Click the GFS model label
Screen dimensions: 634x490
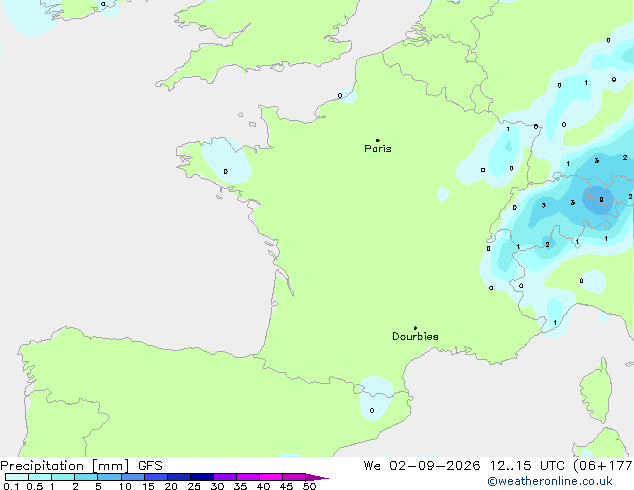coord(150,466)
